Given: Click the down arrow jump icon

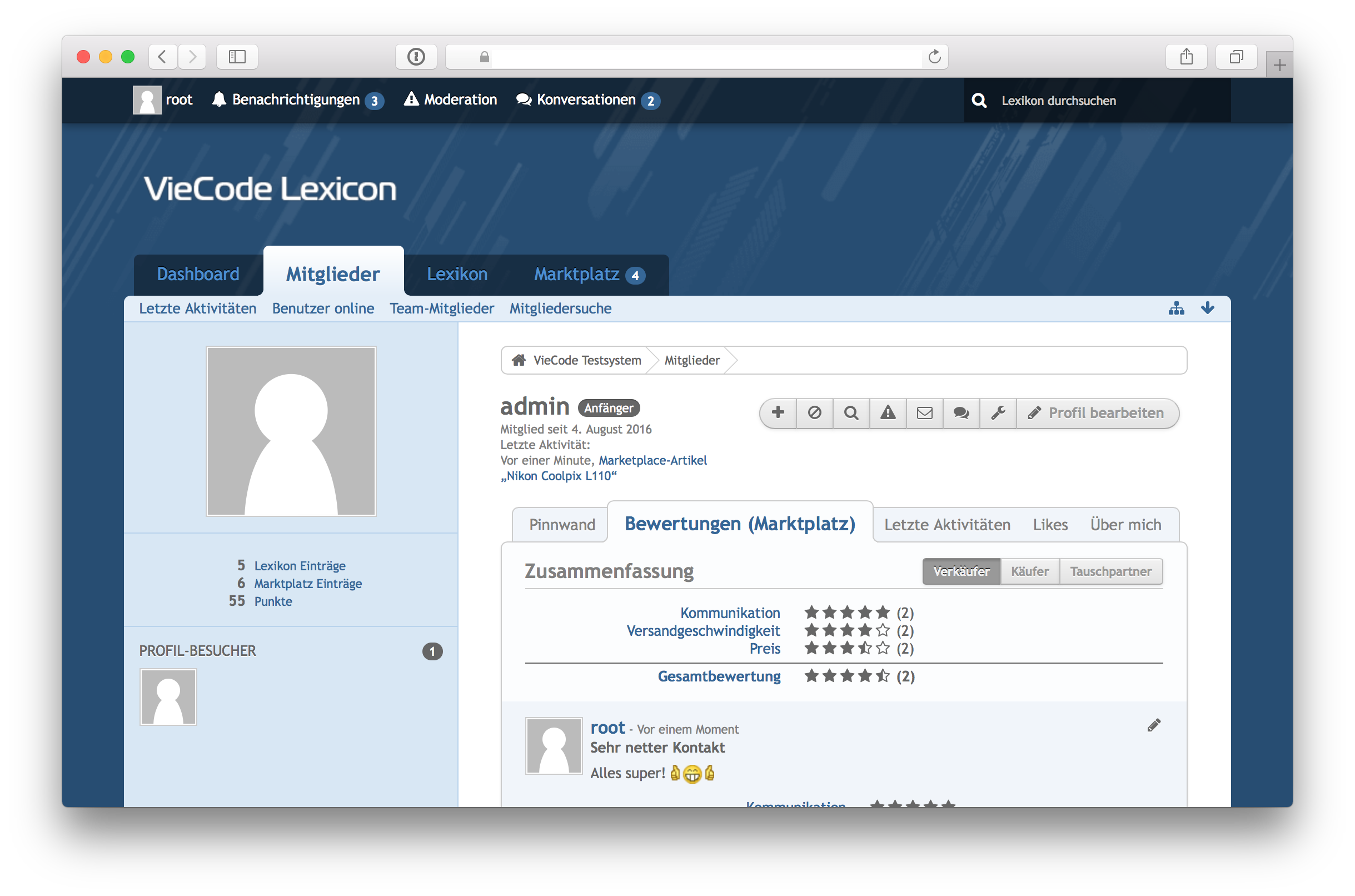Looking at the screenshot, I should [x=1207, y=308].
